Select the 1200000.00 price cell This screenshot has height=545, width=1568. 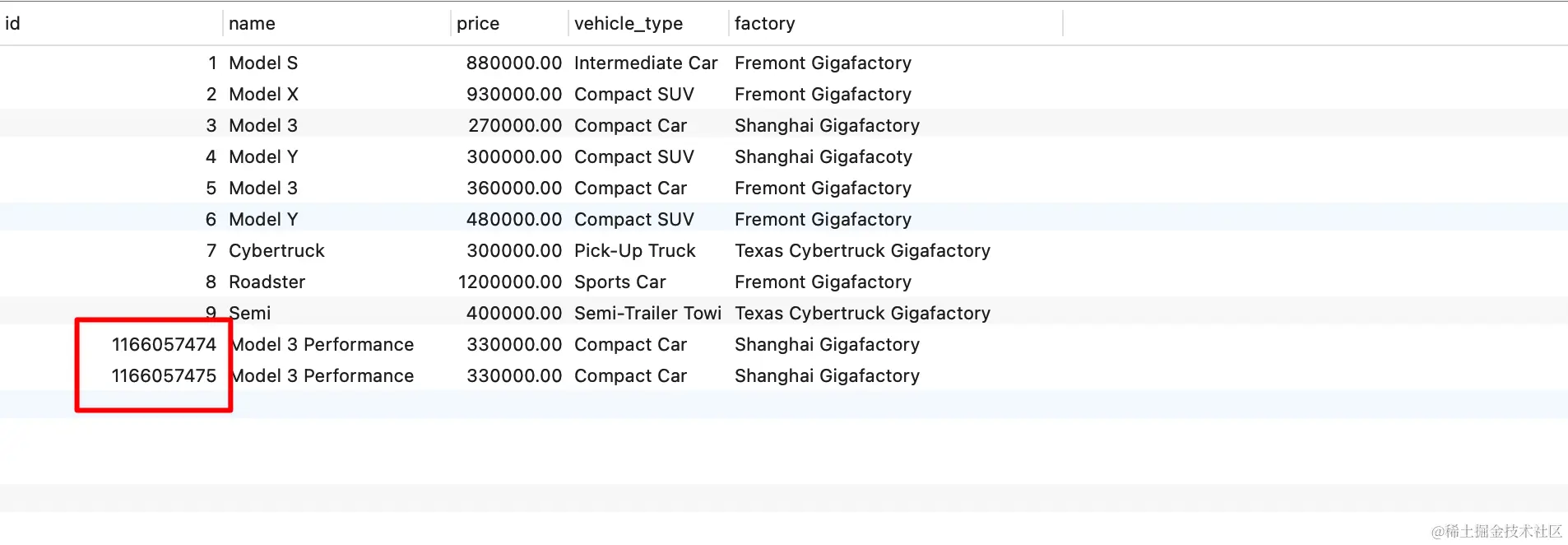(510, 282)
